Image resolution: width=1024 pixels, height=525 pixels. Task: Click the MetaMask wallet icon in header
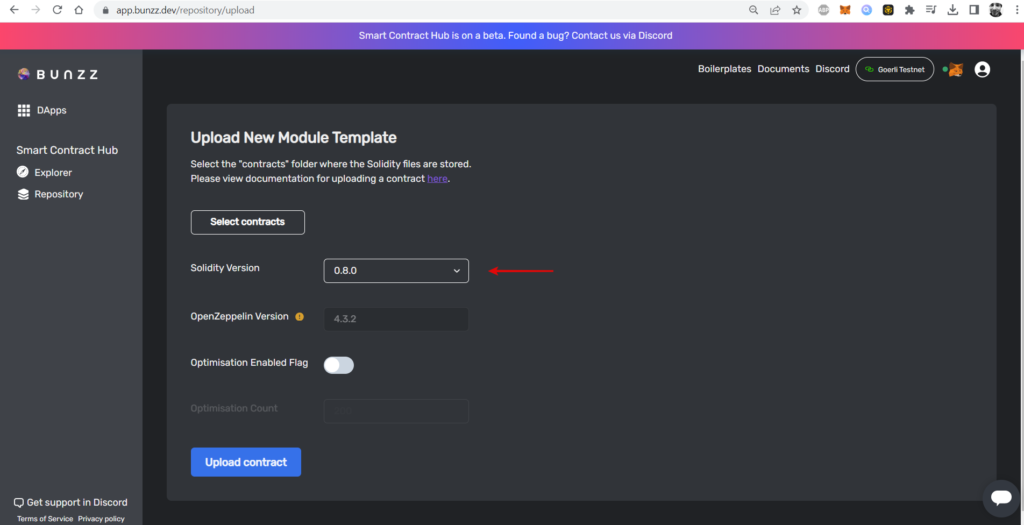coord(955,69)
